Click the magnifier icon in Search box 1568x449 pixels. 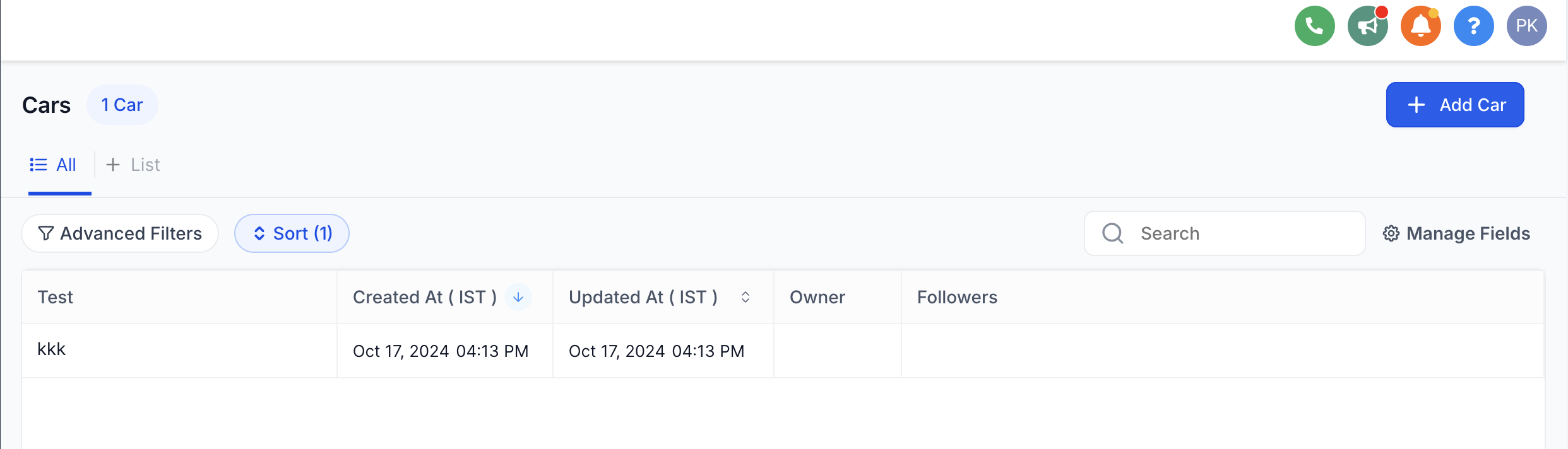1112,233
